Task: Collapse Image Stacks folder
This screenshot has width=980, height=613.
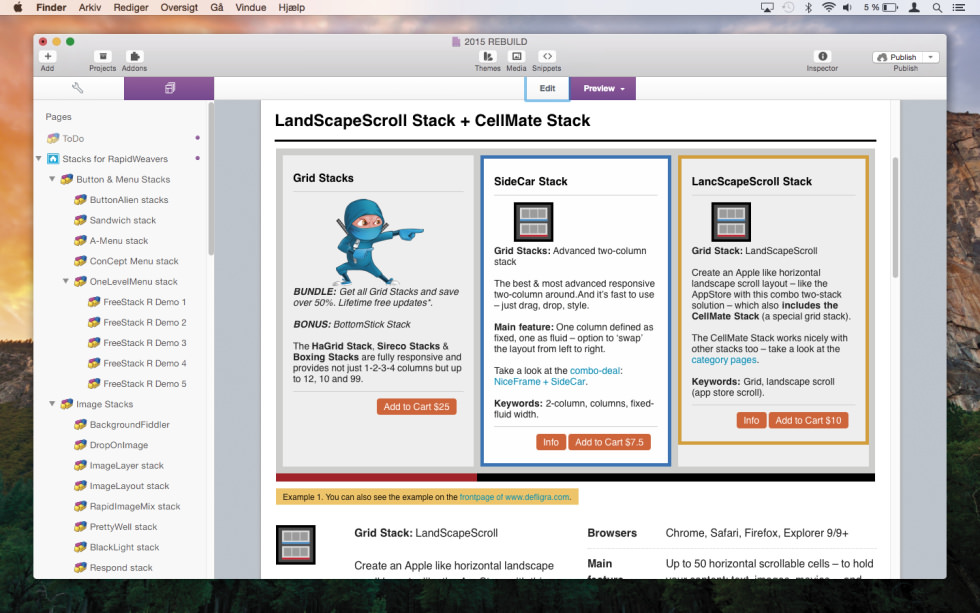Action: coord(52,404)
